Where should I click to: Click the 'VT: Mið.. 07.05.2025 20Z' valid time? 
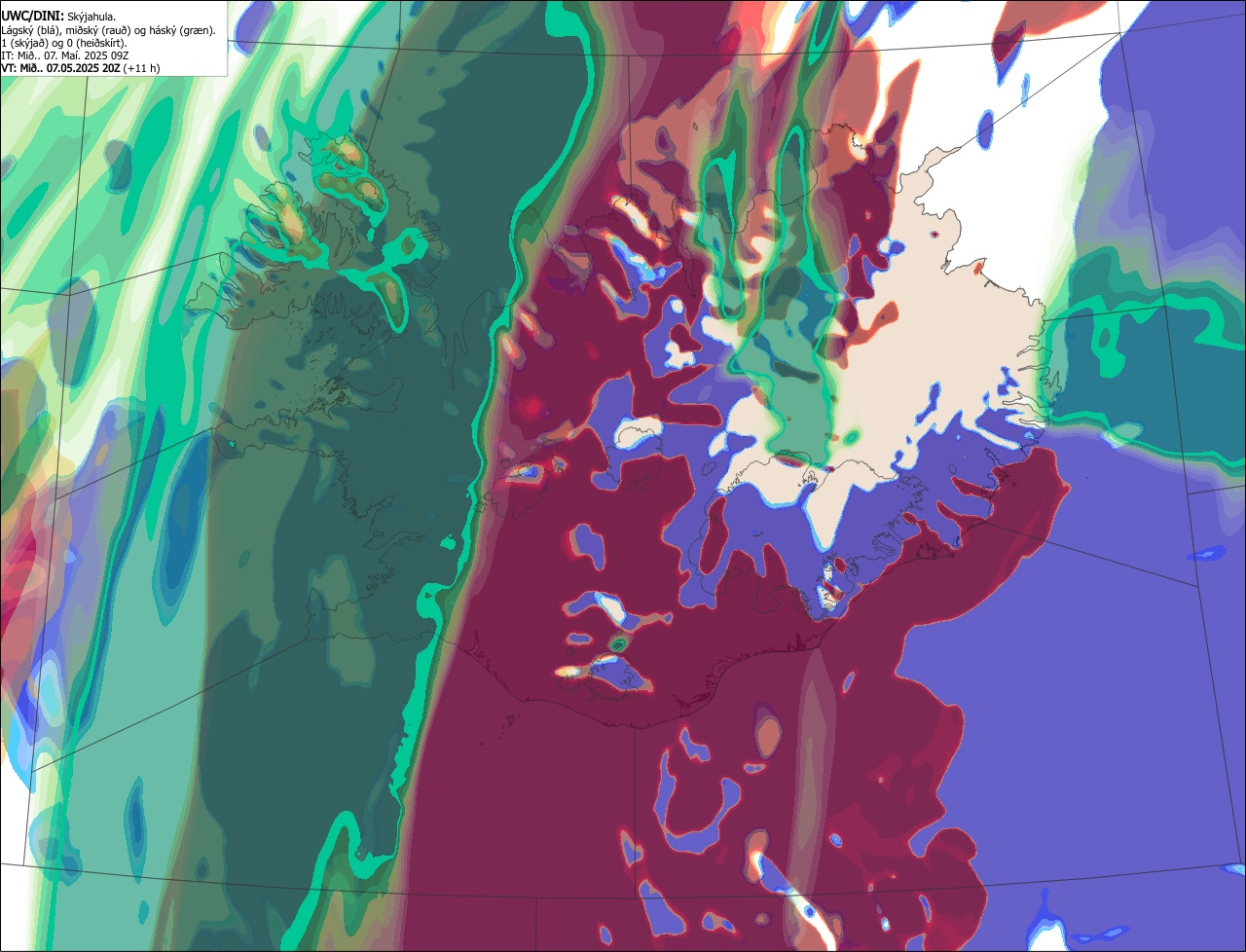click(x=60, y=68)
